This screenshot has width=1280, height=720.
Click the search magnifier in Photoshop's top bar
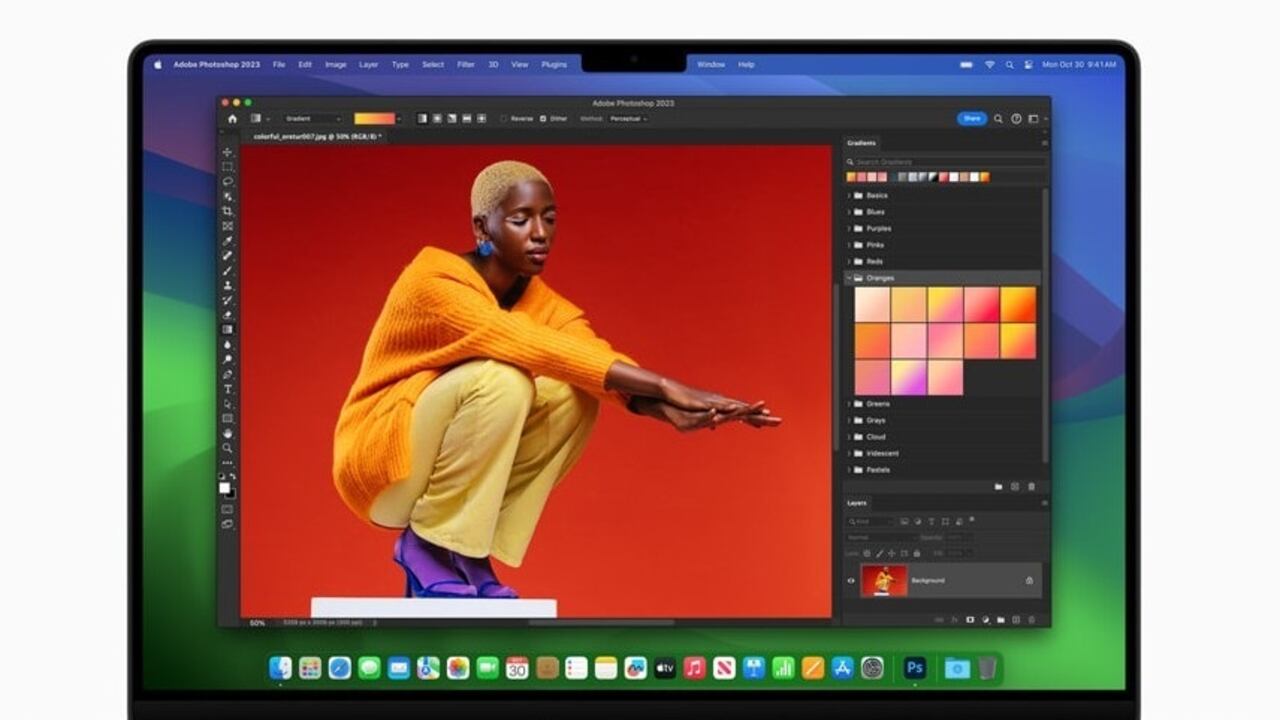click(997, 117)
